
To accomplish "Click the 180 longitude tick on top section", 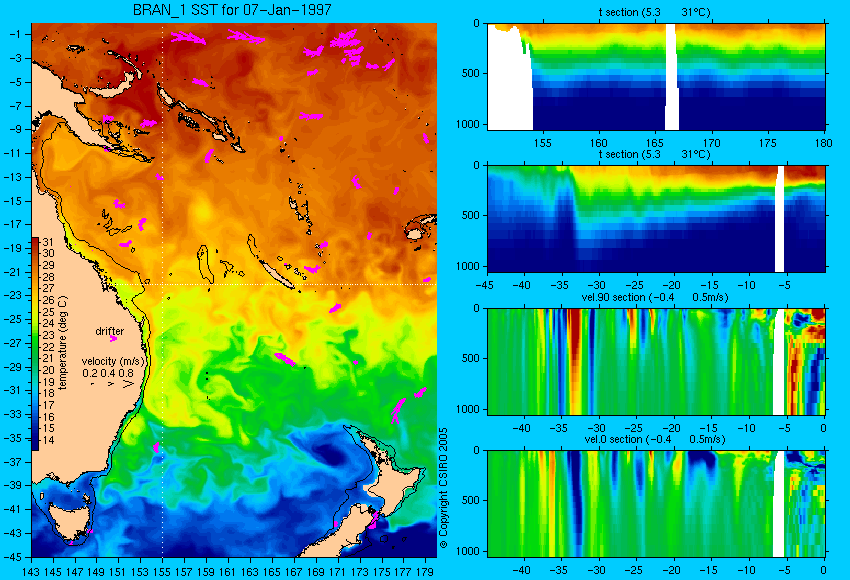I will click(x=823, y=143).
